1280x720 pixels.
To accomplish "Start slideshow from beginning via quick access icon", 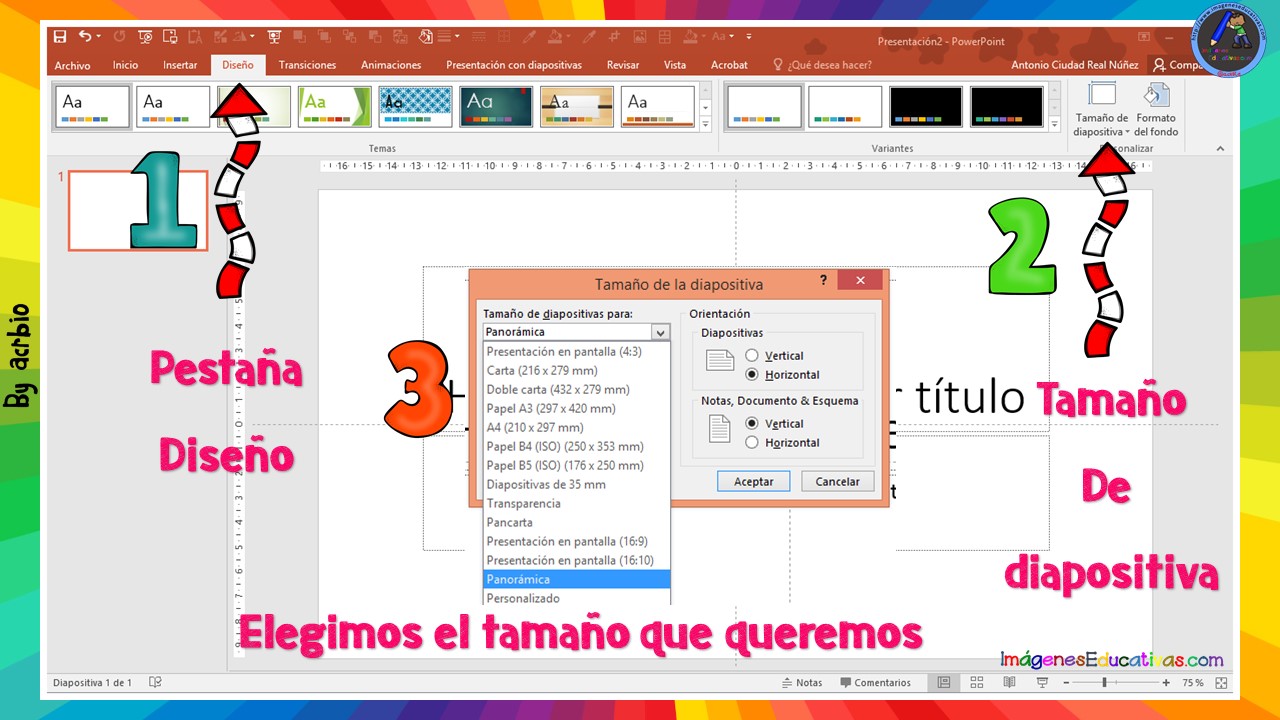I will tap(145, 37).
